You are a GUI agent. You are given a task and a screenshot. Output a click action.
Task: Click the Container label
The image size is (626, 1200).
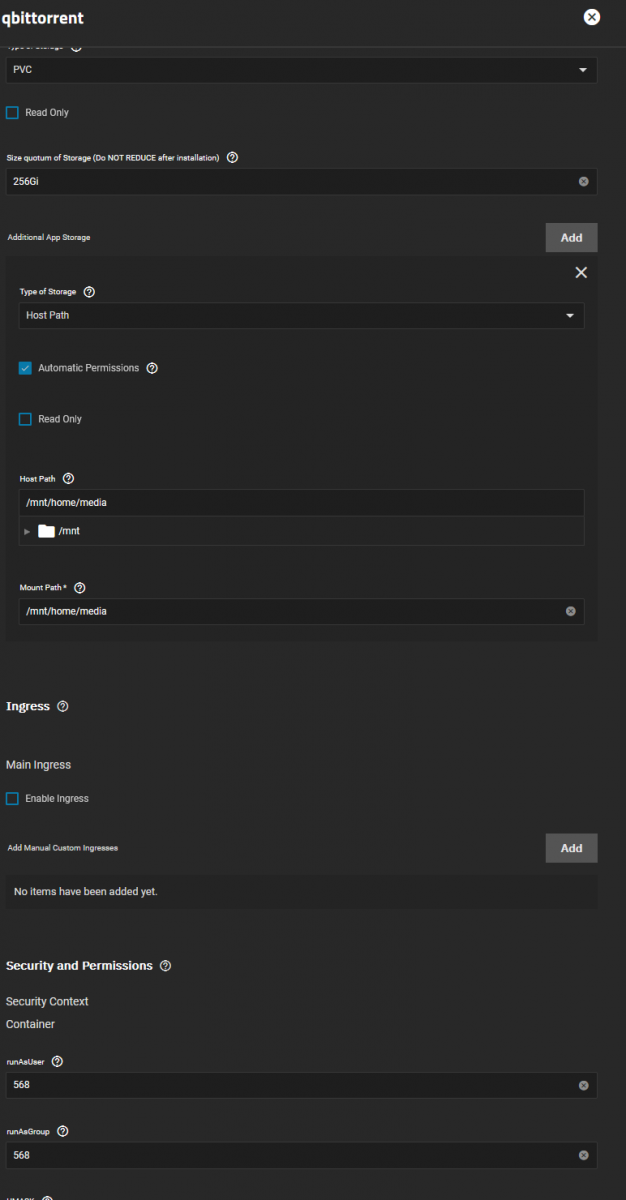[x=30, y=1024]
